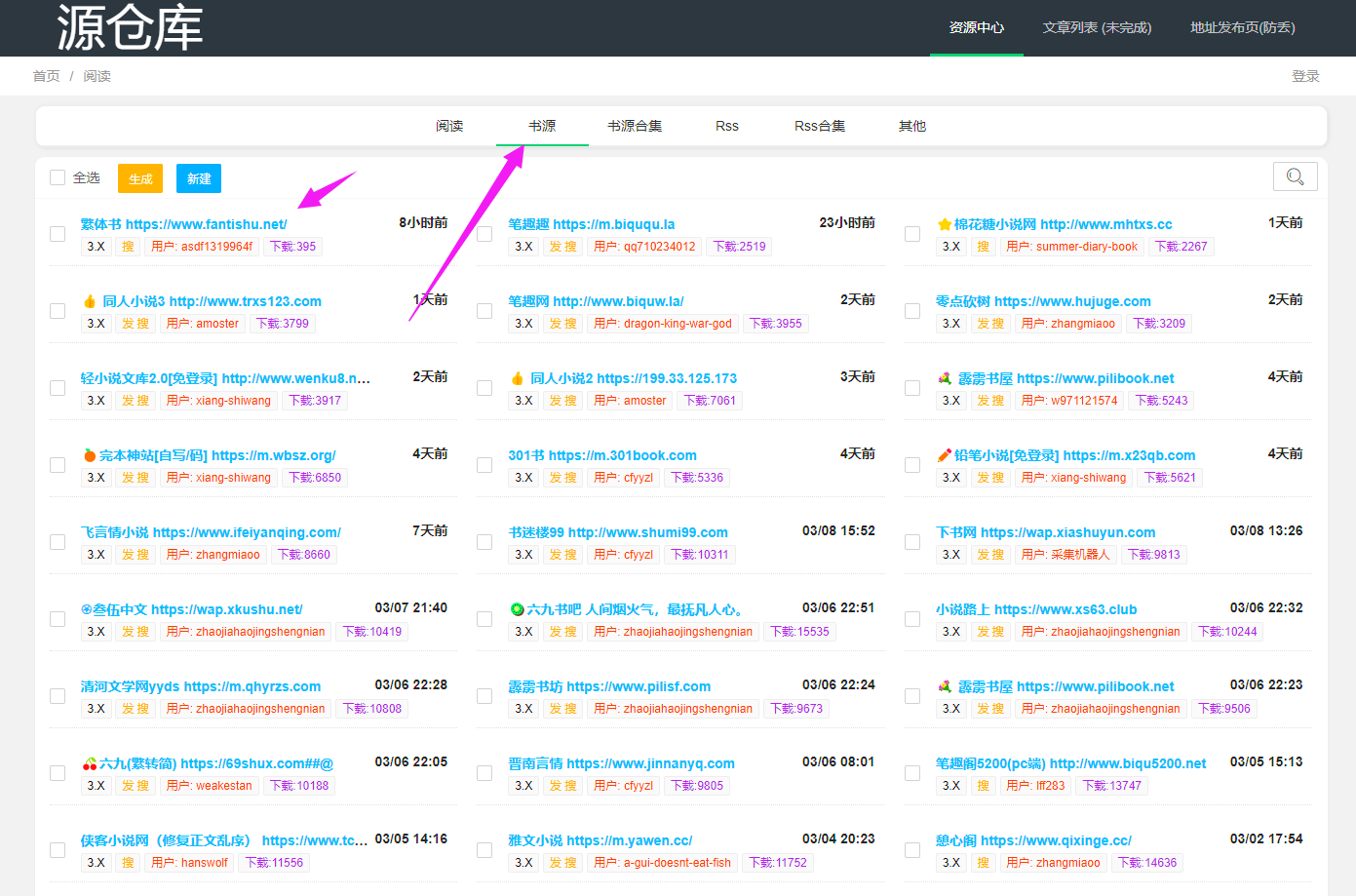Open 文章列表 (未完成) in navigation
This screenshot has height=896, width=1356.
pyautogui.click(x=1097, y=27)
